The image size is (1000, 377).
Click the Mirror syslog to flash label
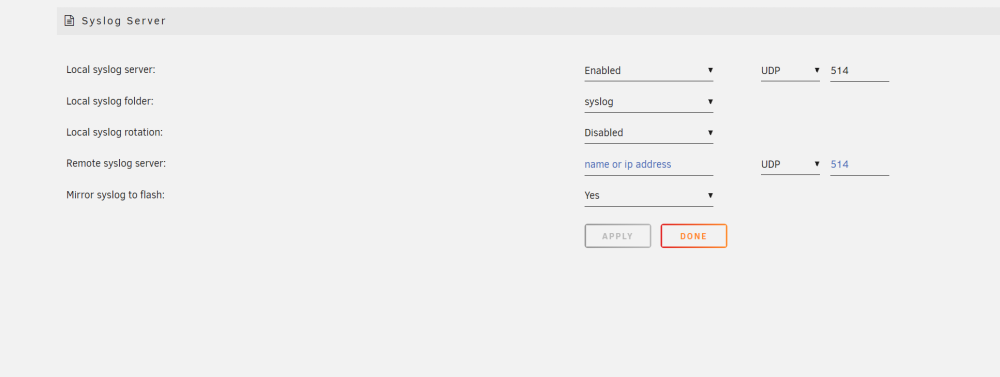click(x=115, y=195)
